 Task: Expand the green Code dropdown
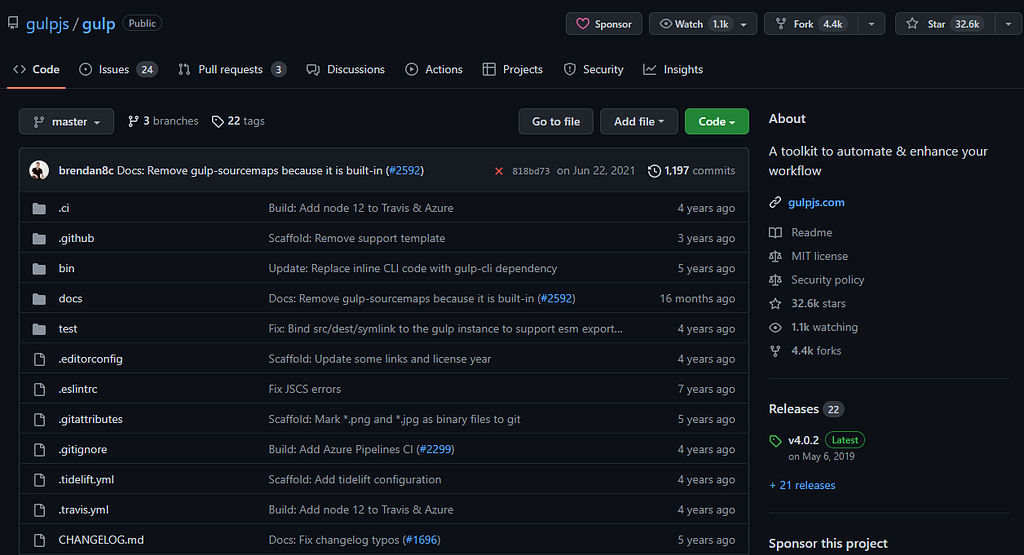pos(716,121)
